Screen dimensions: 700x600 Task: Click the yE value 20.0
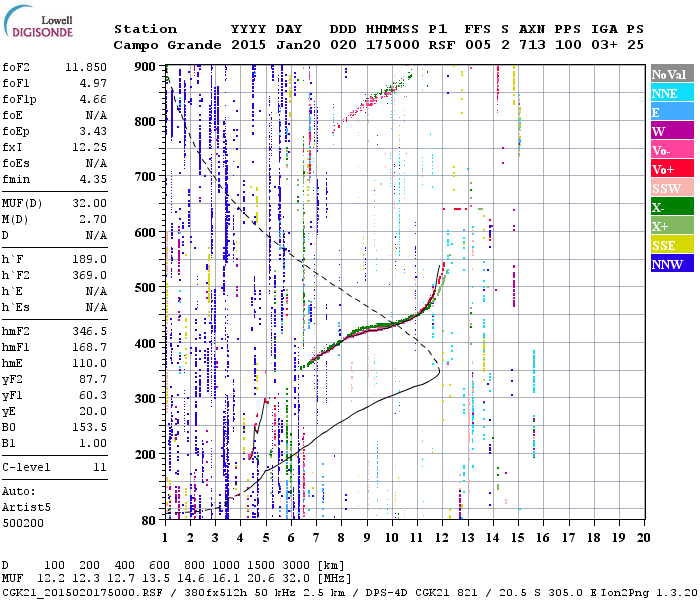point(93,411)
